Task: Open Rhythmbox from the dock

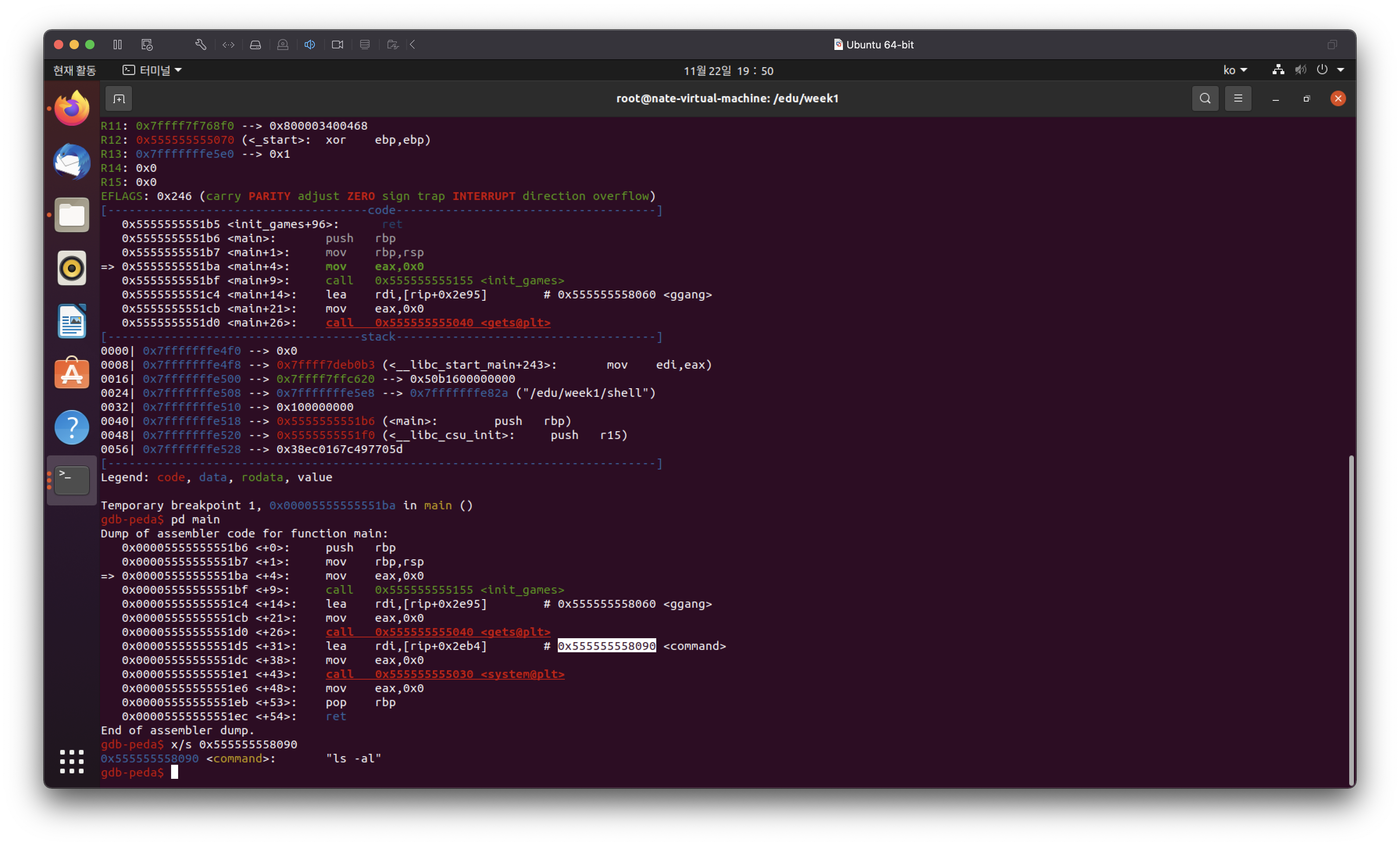Action: click(71, 268)
